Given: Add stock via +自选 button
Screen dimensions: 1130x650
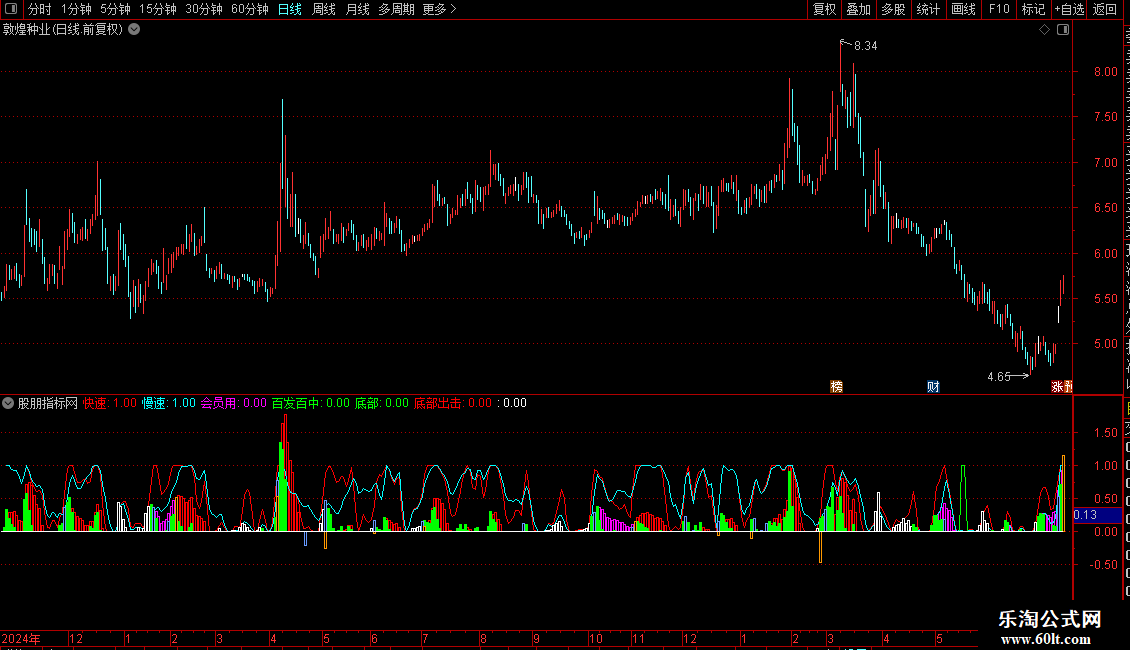Looking at the screenshot, I should pos(1069,9).
